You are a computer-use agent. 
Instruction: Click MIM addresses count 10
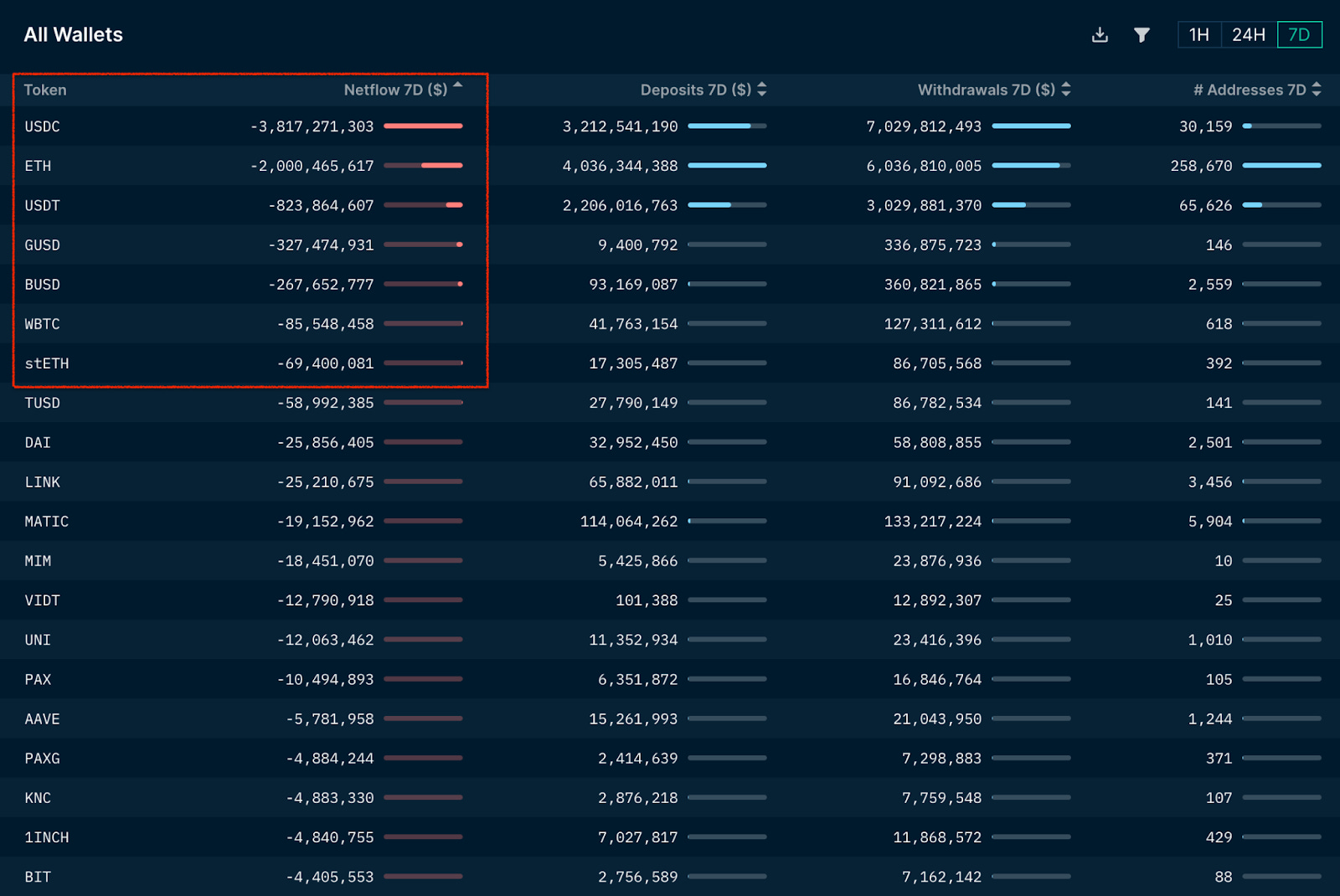point(1224,561)
